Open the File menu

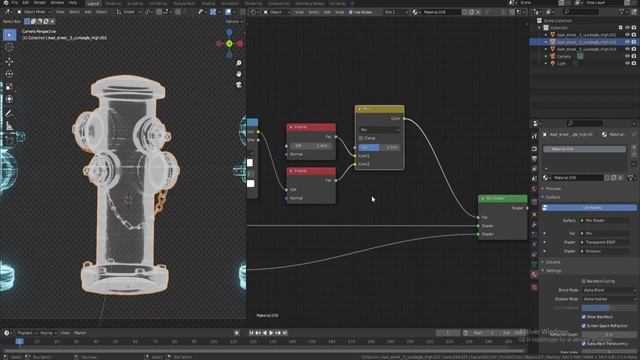[15, 3]
